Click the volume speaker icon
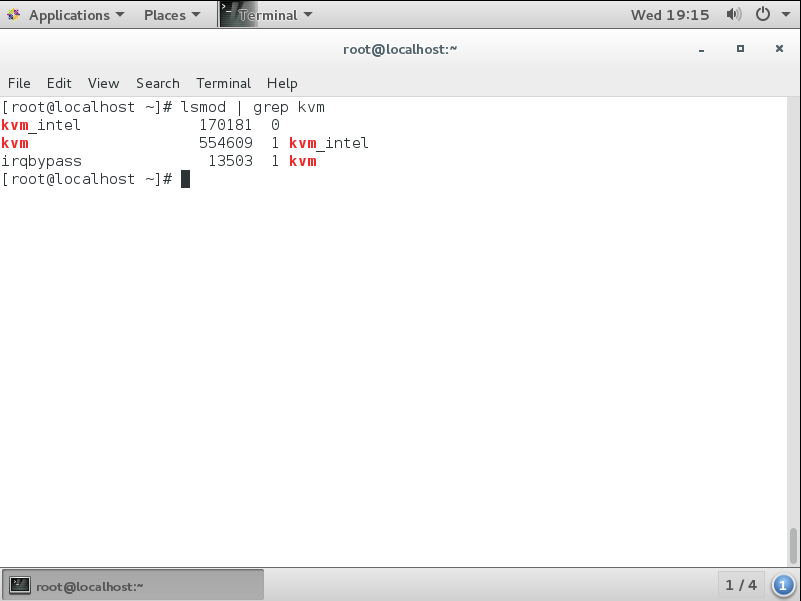The width and height of the screenshot is (801, 601). point(733,15)
